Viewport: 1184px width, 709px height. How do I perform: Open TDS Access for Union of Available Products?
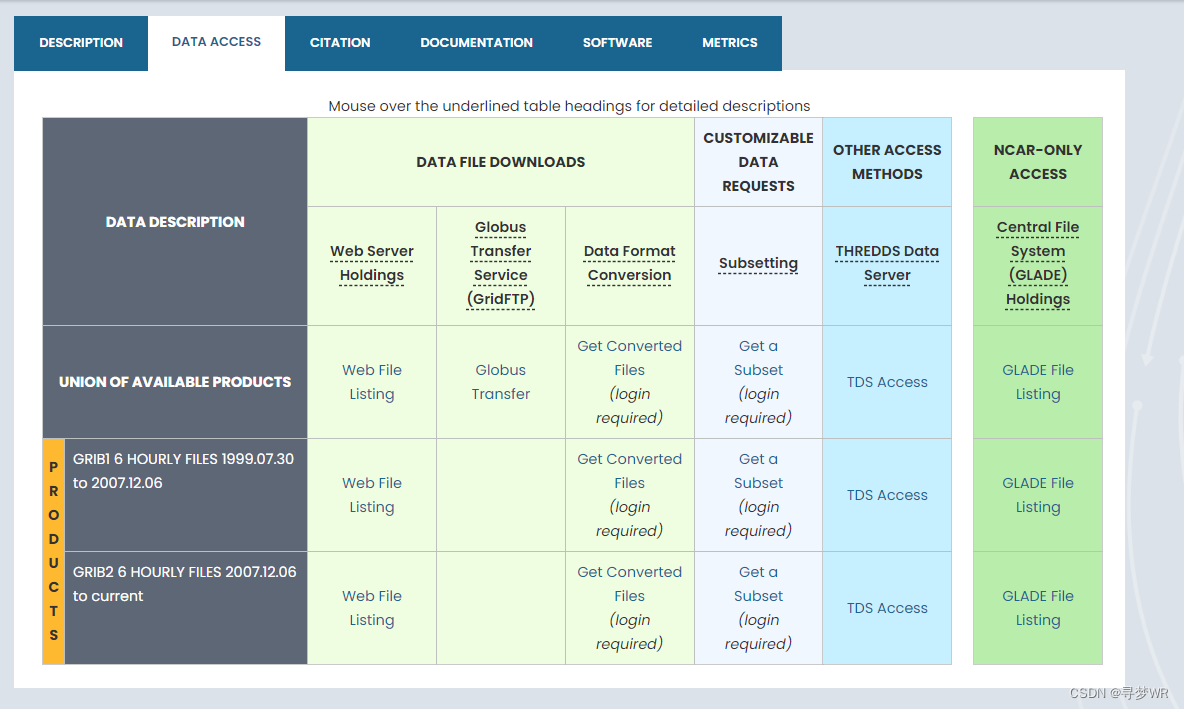coord(887,382)
